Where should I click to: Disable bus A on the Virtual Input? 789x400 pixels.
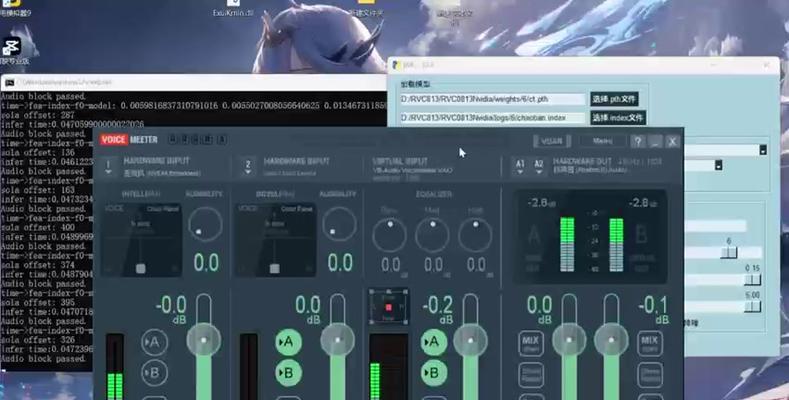click(x=433, y=342)
